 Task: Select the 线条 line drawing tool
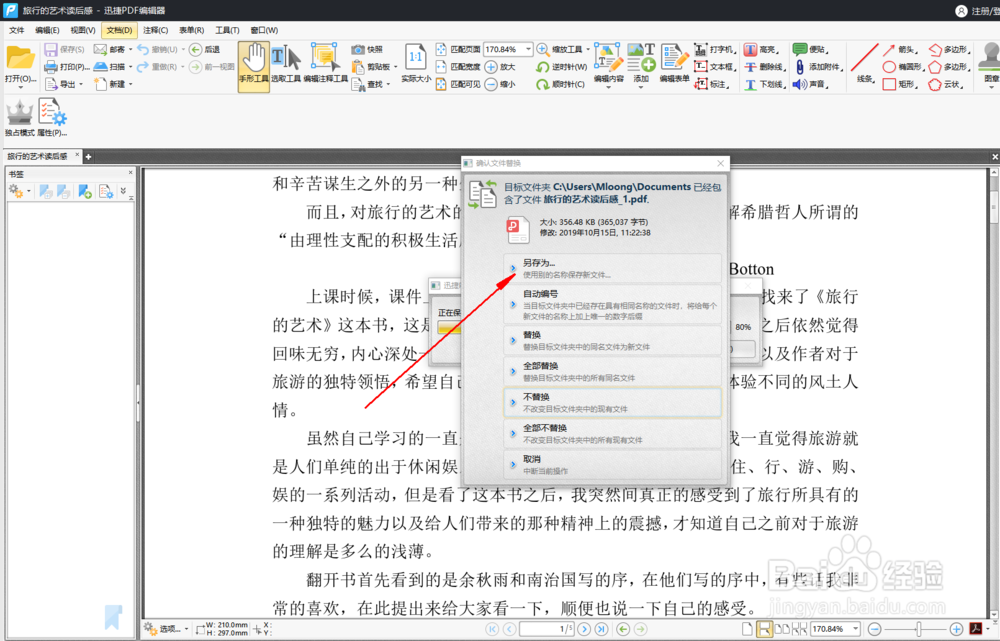(x=865, y=64)
